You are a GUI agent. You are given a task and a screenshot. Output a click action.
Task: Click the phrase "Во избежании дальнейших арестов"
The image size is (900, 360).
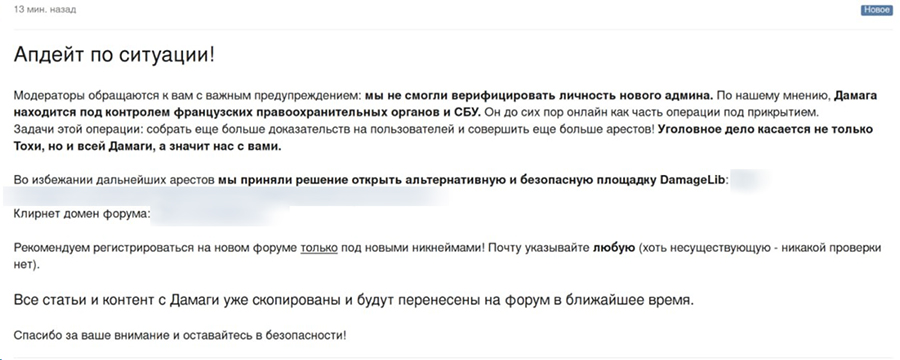tap(114, 180)
